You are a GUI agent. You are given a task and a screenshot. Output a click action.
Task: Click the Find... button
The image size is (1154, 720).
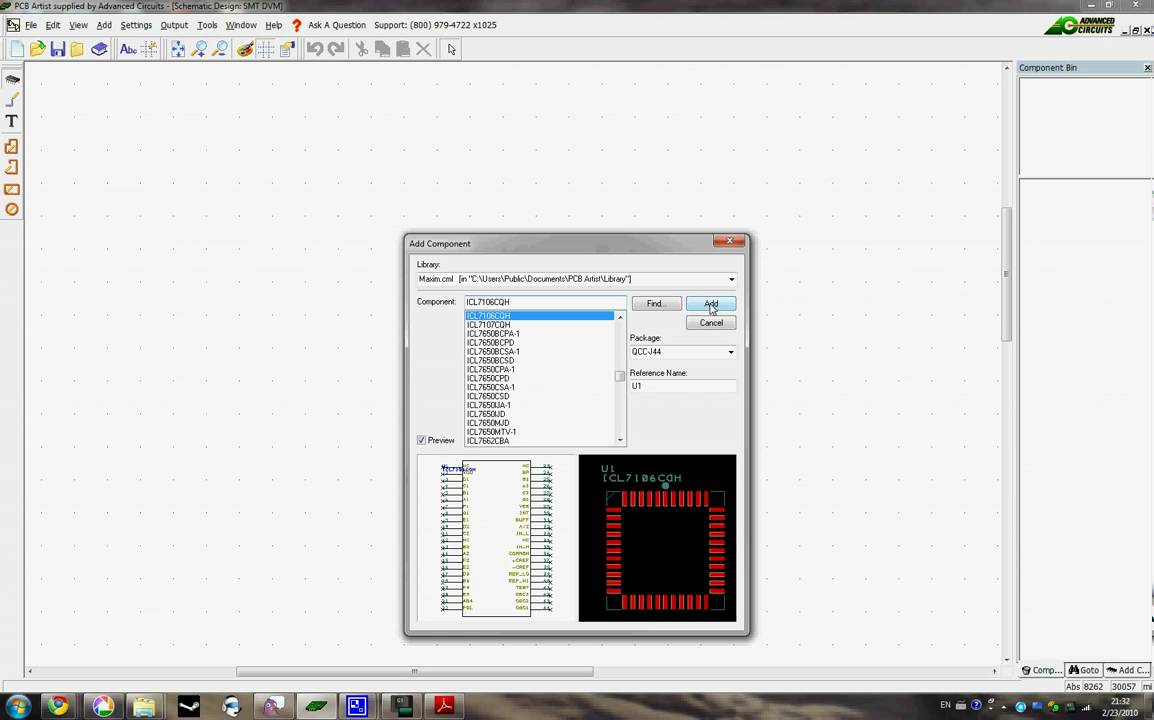656,303
